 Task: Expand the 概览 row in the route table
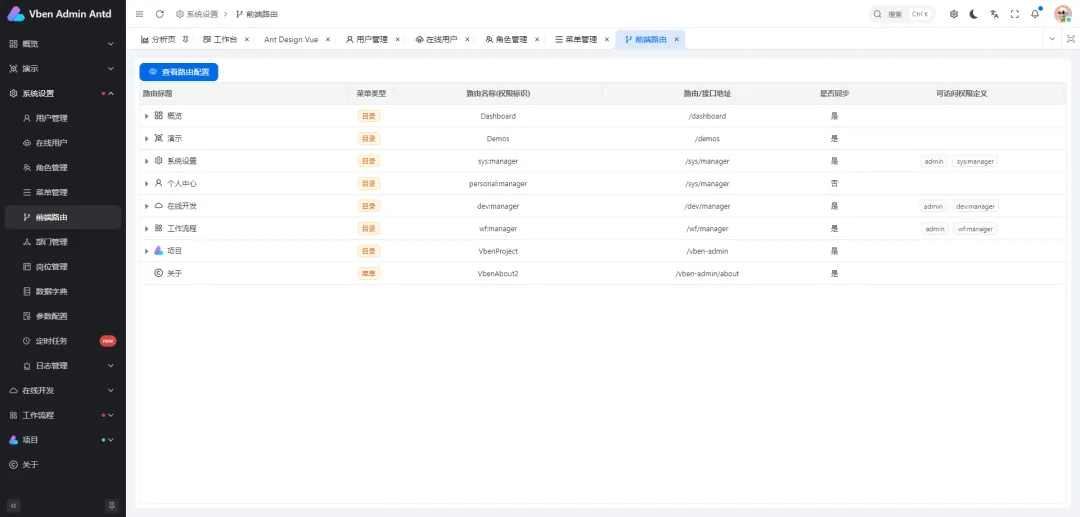pyautogui.click(x=147, y=116)
